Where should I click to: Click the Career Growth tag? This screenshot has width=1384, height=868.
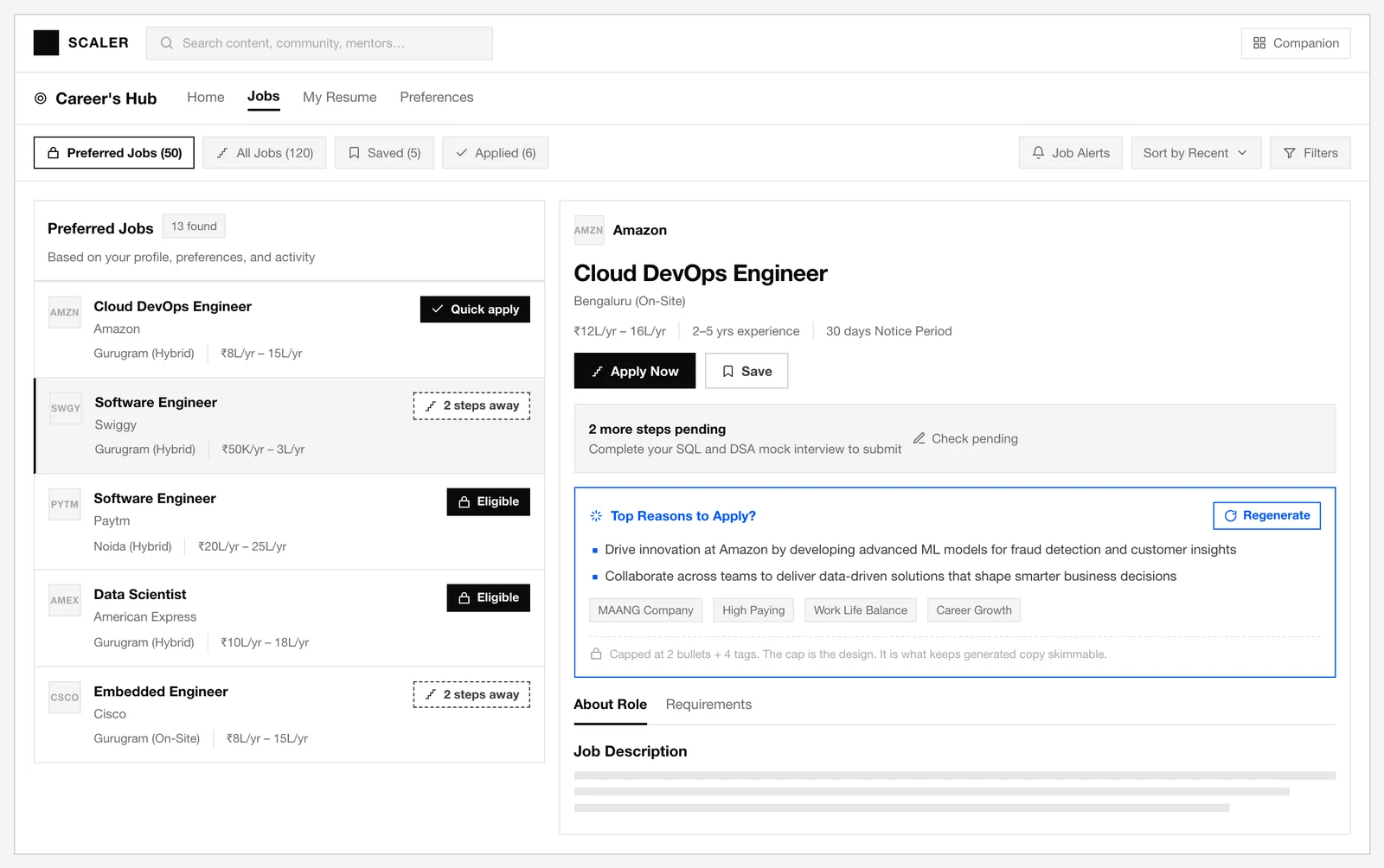click(974, 610)
